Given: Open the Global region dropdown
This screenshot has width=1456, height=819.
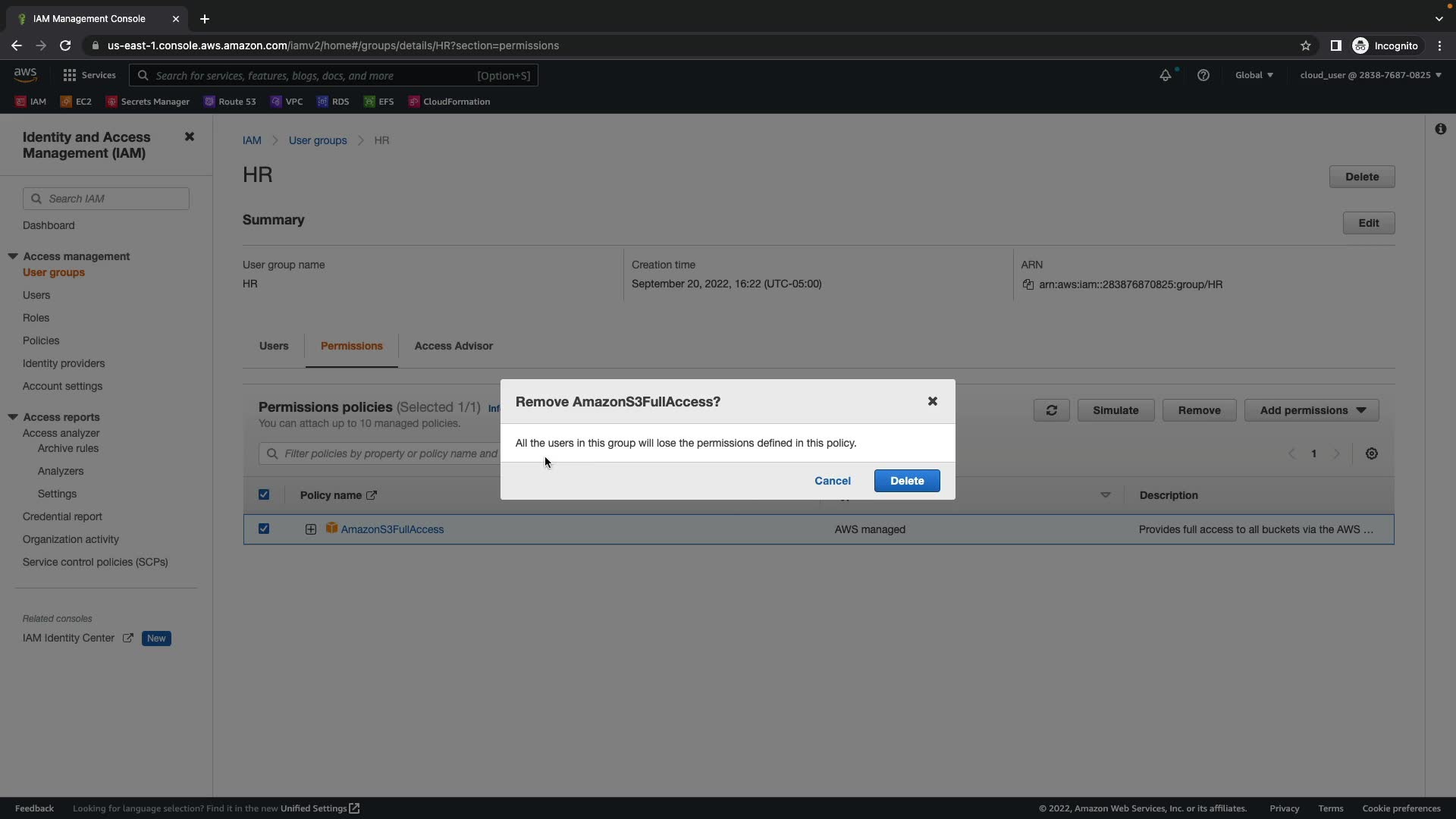Looking at the screenshot, I should (x=1254, y=75).
